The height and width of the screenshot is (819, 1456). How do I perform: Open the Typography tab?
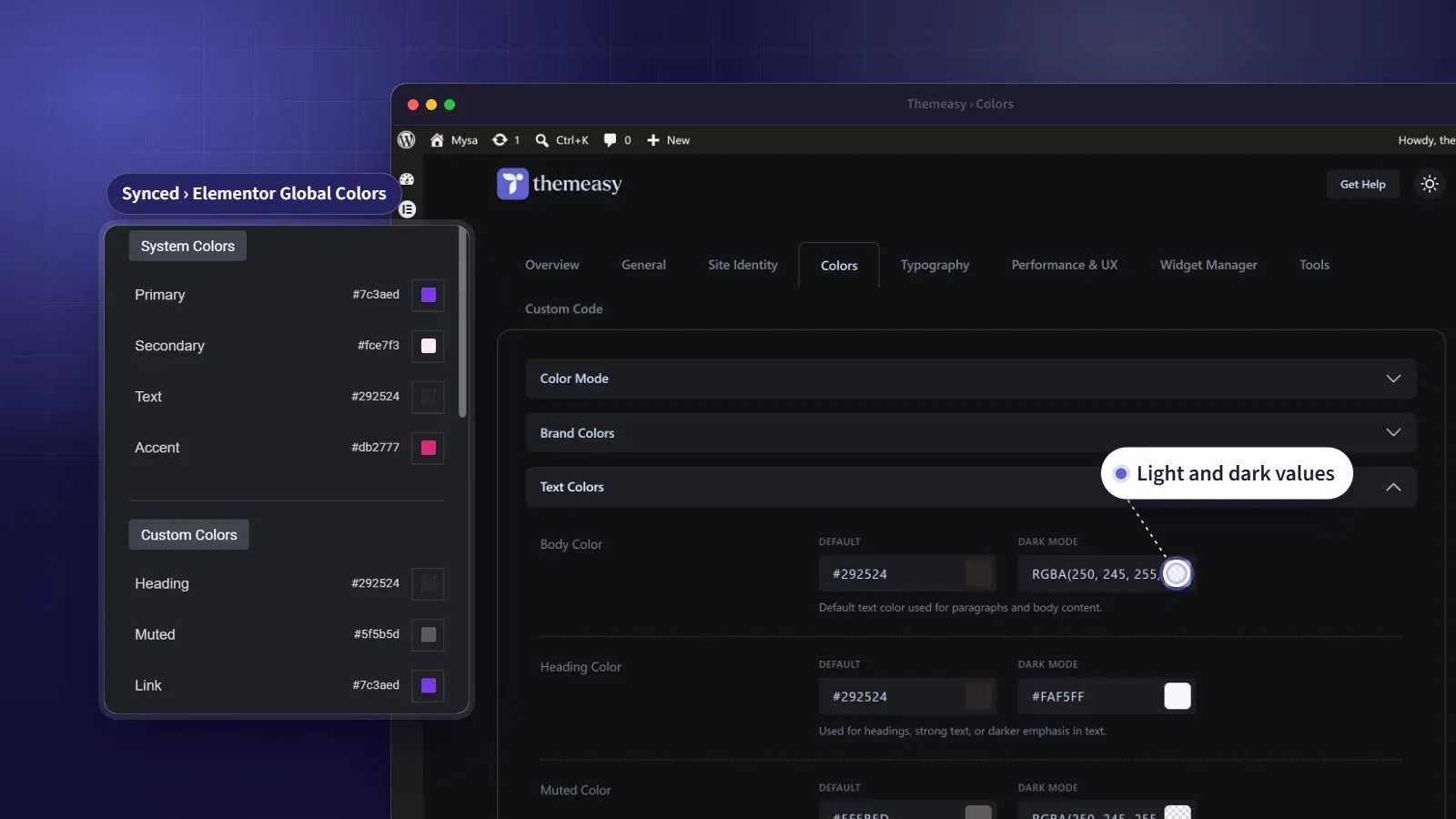click(x=935, y=265)
